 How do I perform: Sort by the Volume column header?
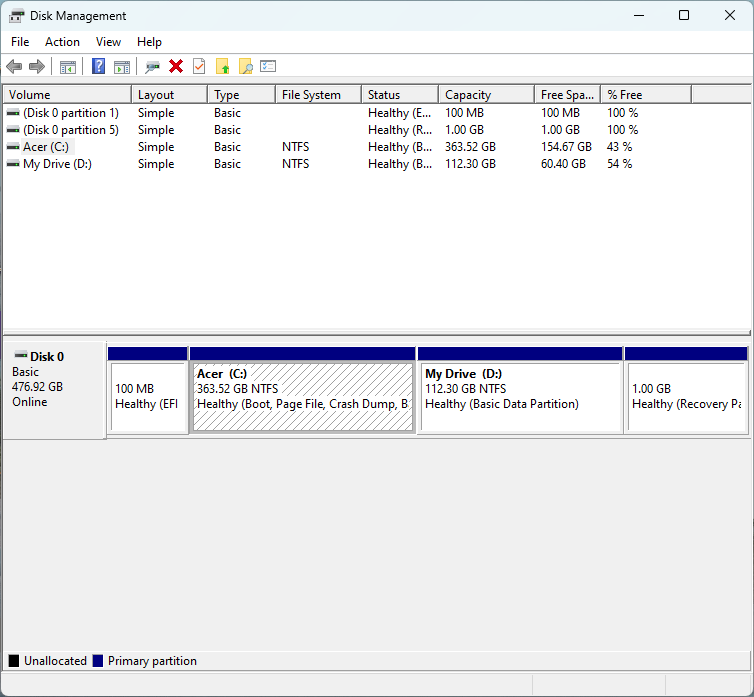67,95
